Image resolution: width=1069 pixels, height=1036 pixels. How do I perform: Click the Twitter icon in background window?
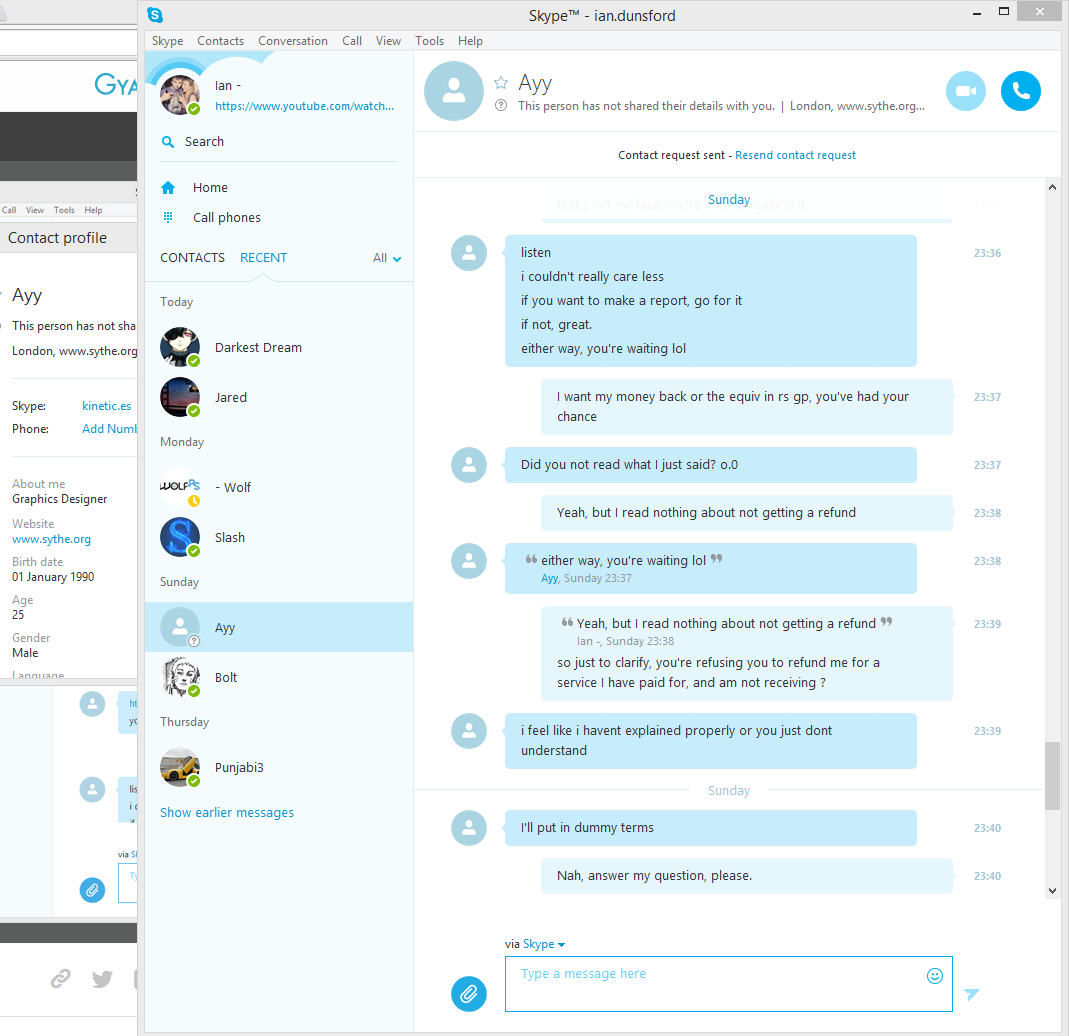102,979
